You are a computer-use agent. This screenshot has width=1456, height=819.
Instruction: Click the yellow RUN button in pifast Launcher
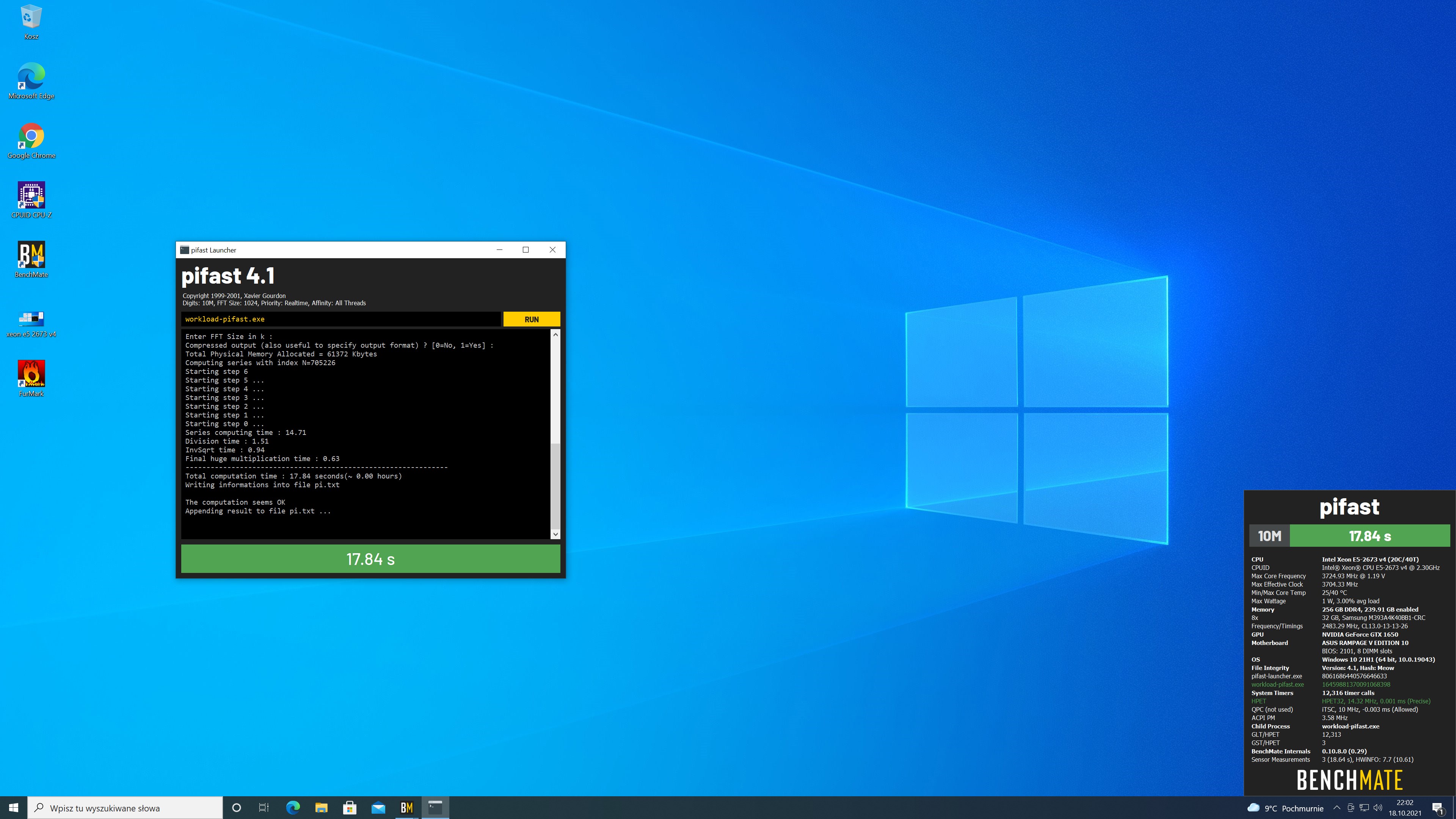coord(531,319)
